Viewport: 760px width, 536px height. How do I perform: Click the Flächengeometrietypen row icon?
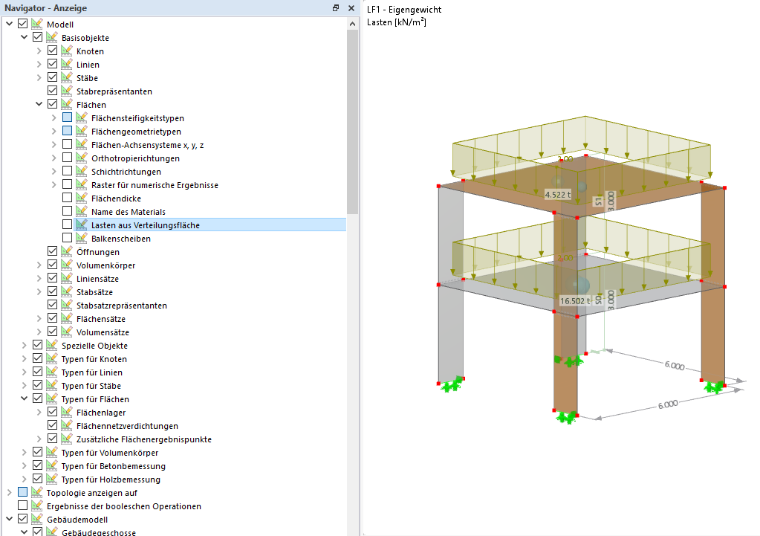click(82, 131)
